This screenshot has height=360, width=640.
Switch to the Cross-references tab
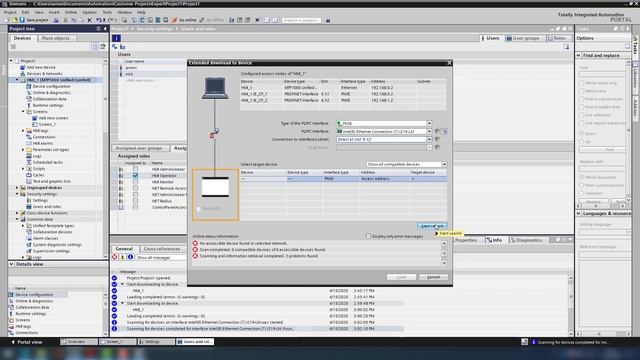tap(162, 249)
